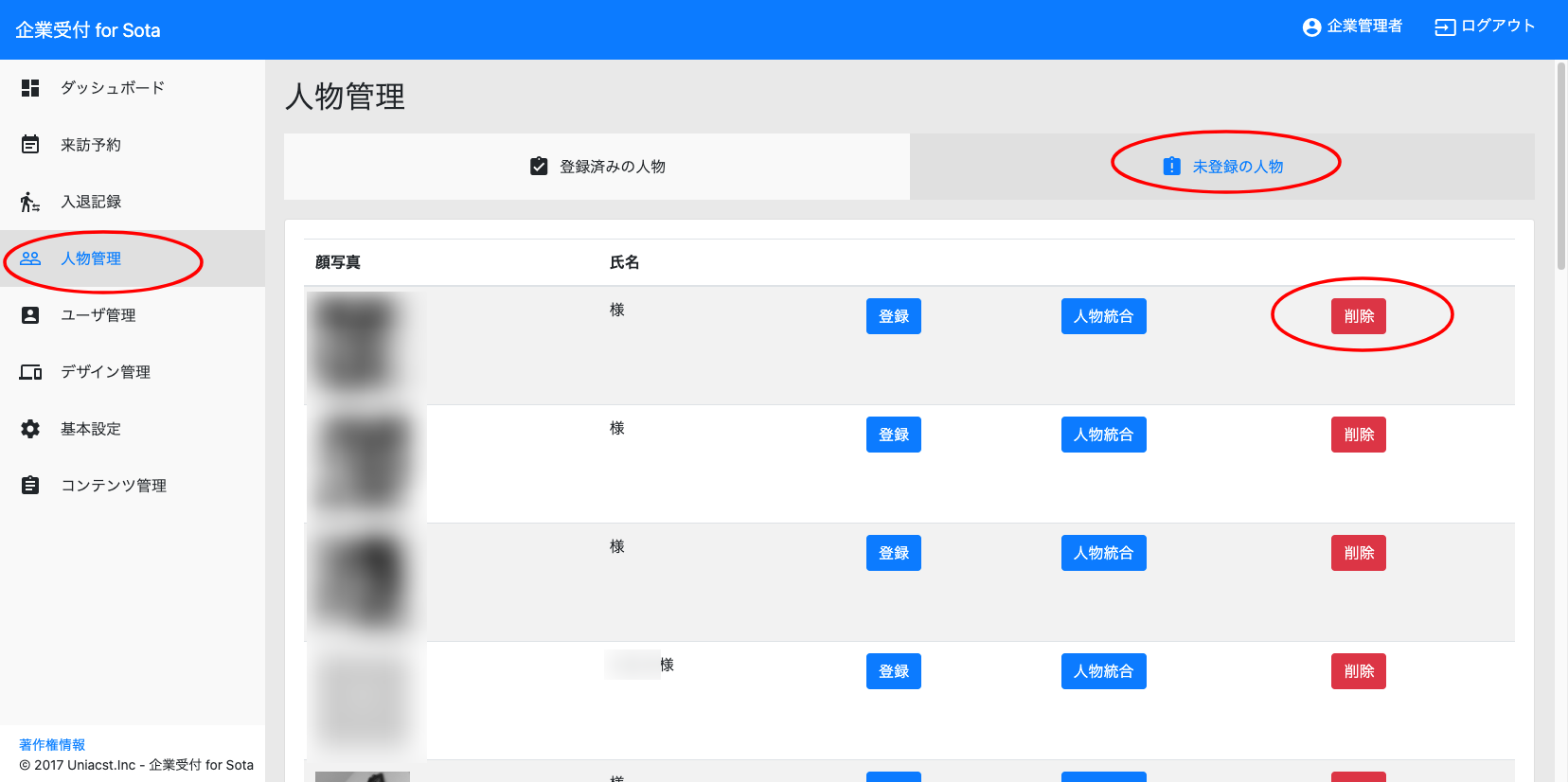Click the 企業管理者 account label
This screenshot has height=782, width=1568.
coord(1364,27)
